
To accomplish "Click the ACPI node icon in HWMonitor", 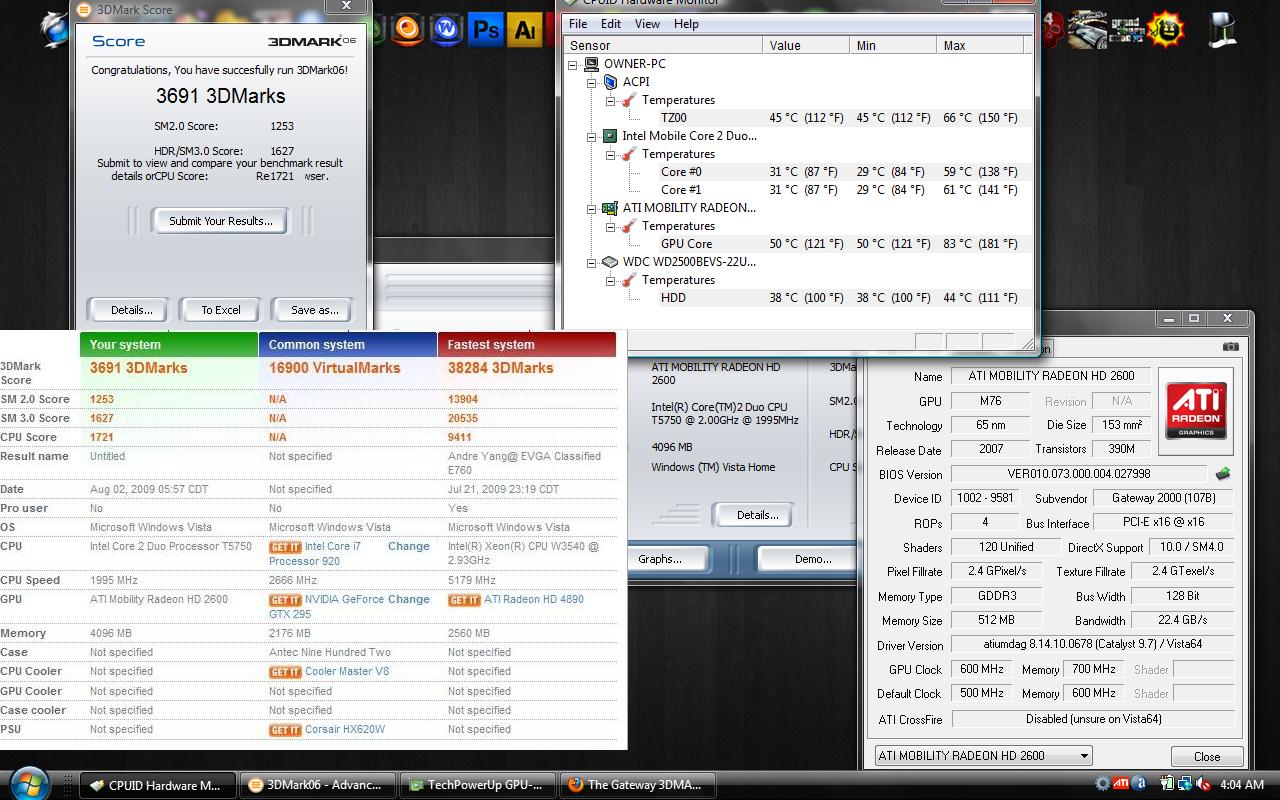I will click(x=610, y=81).
